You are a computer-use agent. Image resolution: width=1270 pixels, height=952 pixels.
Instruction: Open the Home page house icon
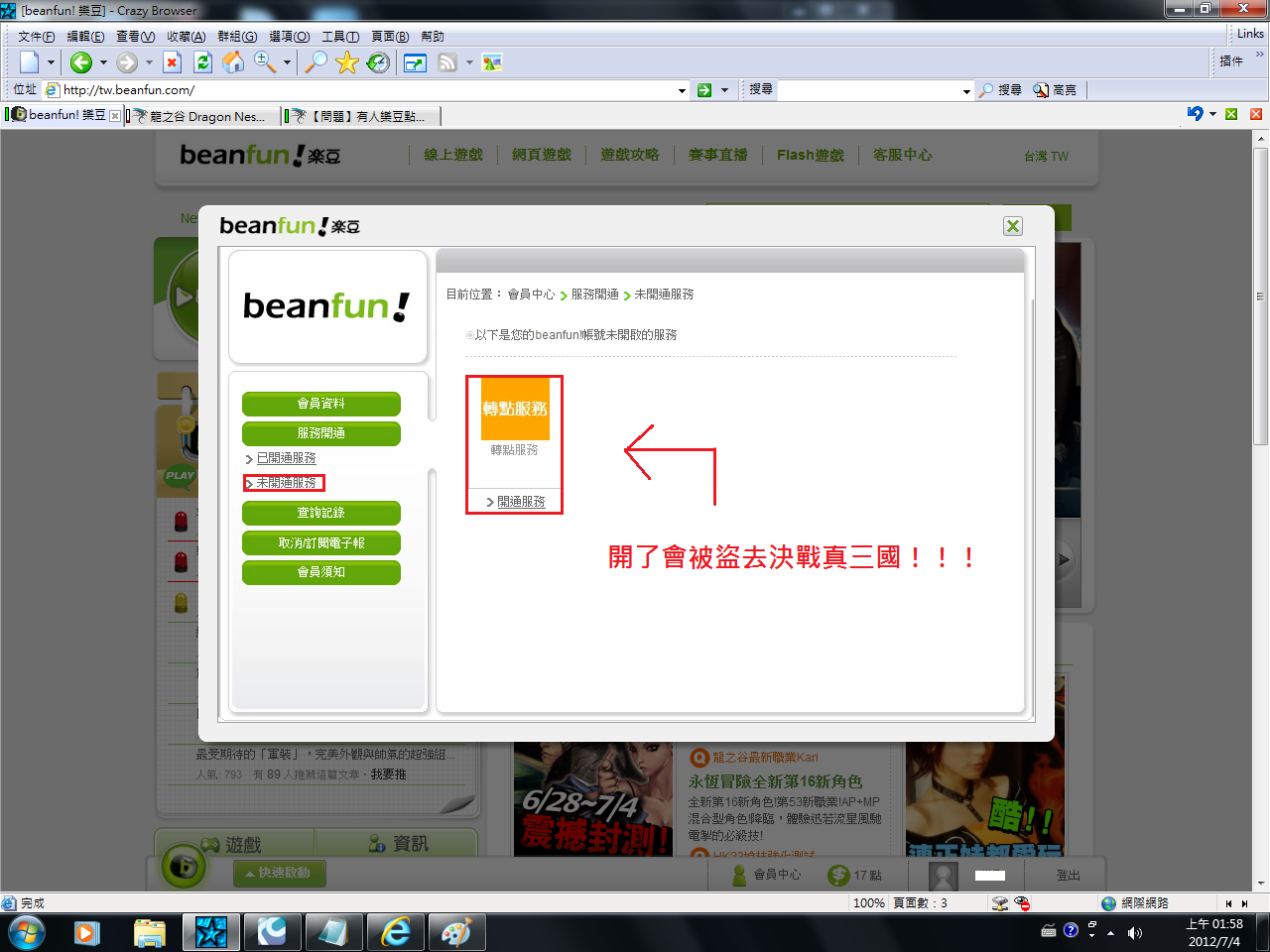coord(233,62)
